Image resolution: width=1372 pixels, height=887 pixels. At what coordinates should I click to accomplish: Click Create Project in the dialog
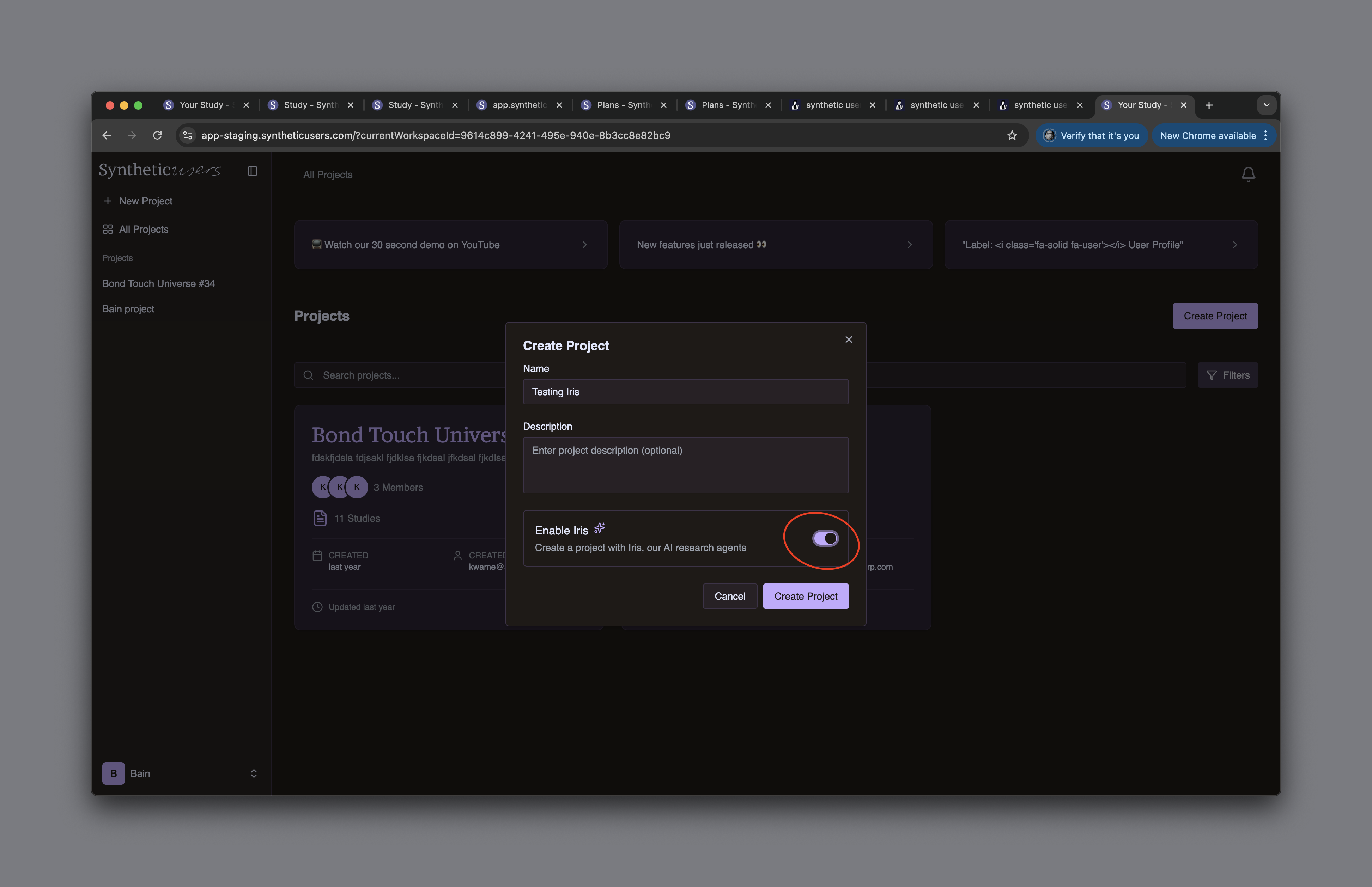point(805,596)
